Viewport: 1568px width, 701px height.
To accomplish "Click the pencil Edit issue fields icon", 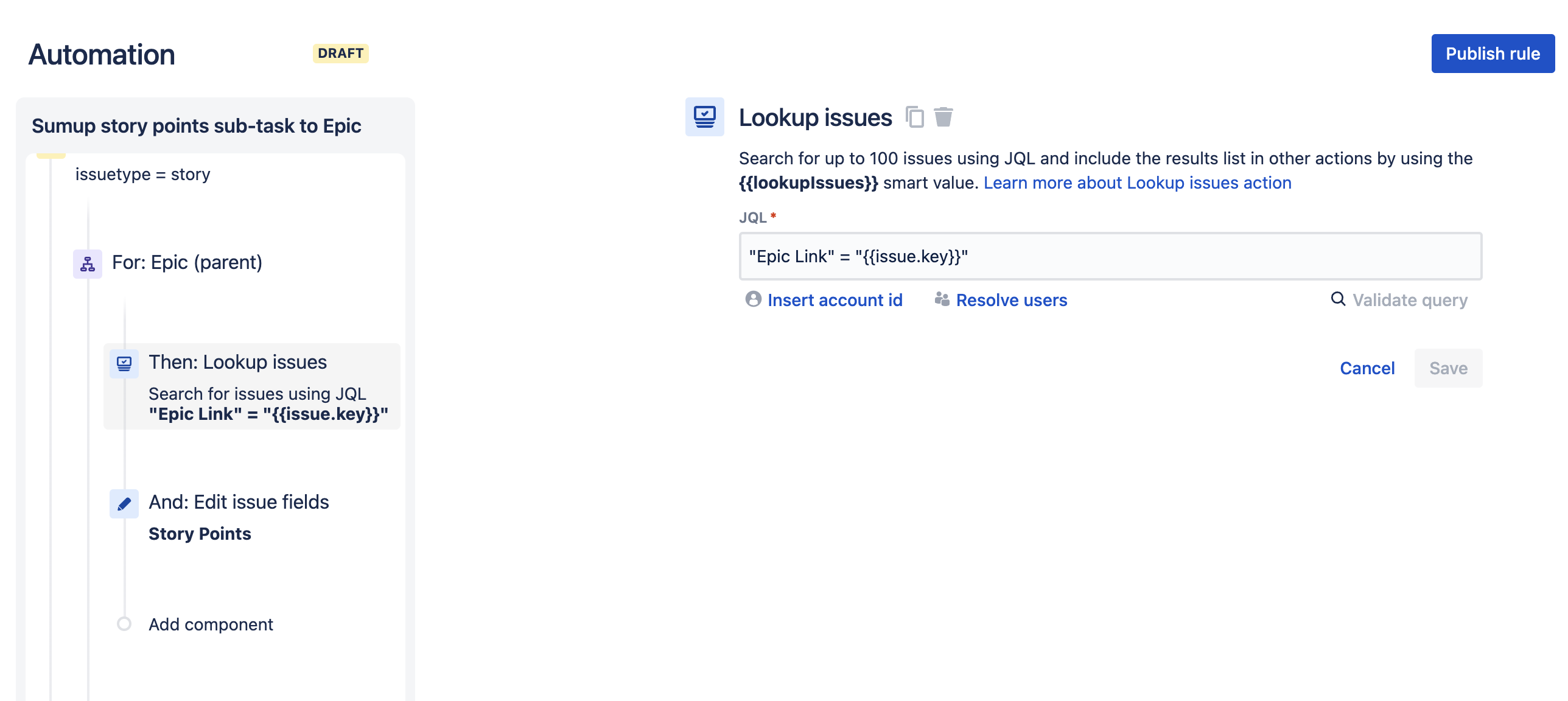I will coord(124,504).
